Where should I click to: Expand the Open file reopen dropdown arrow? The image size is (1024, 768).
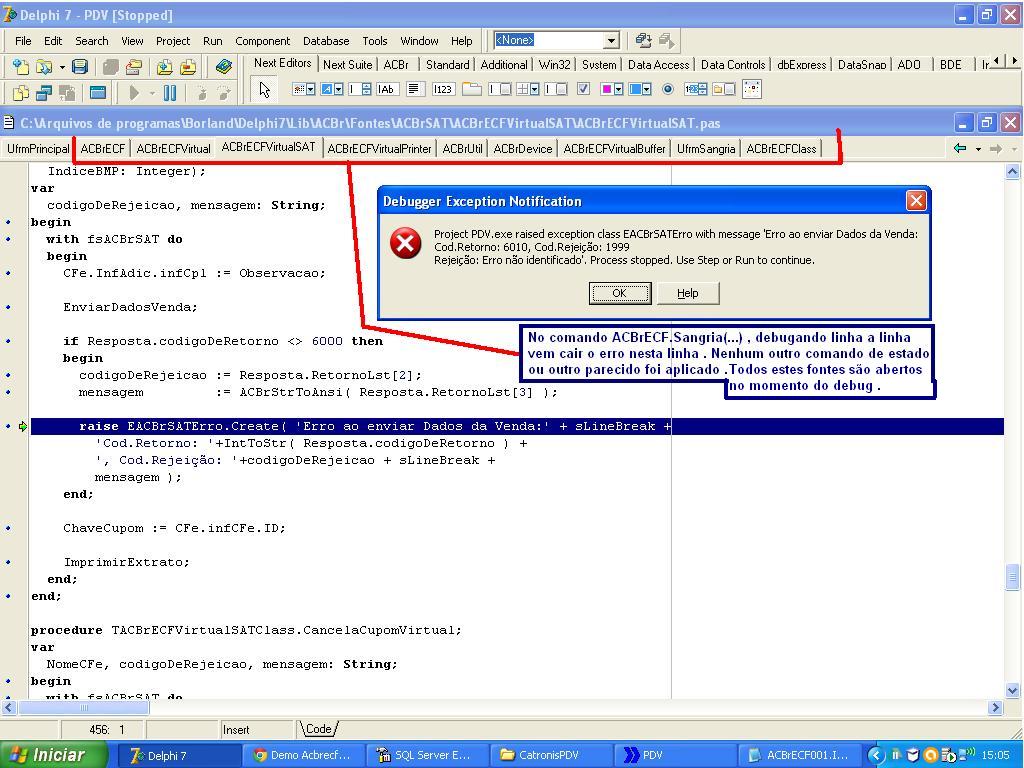pyautogui.click(x=61, y=67)
